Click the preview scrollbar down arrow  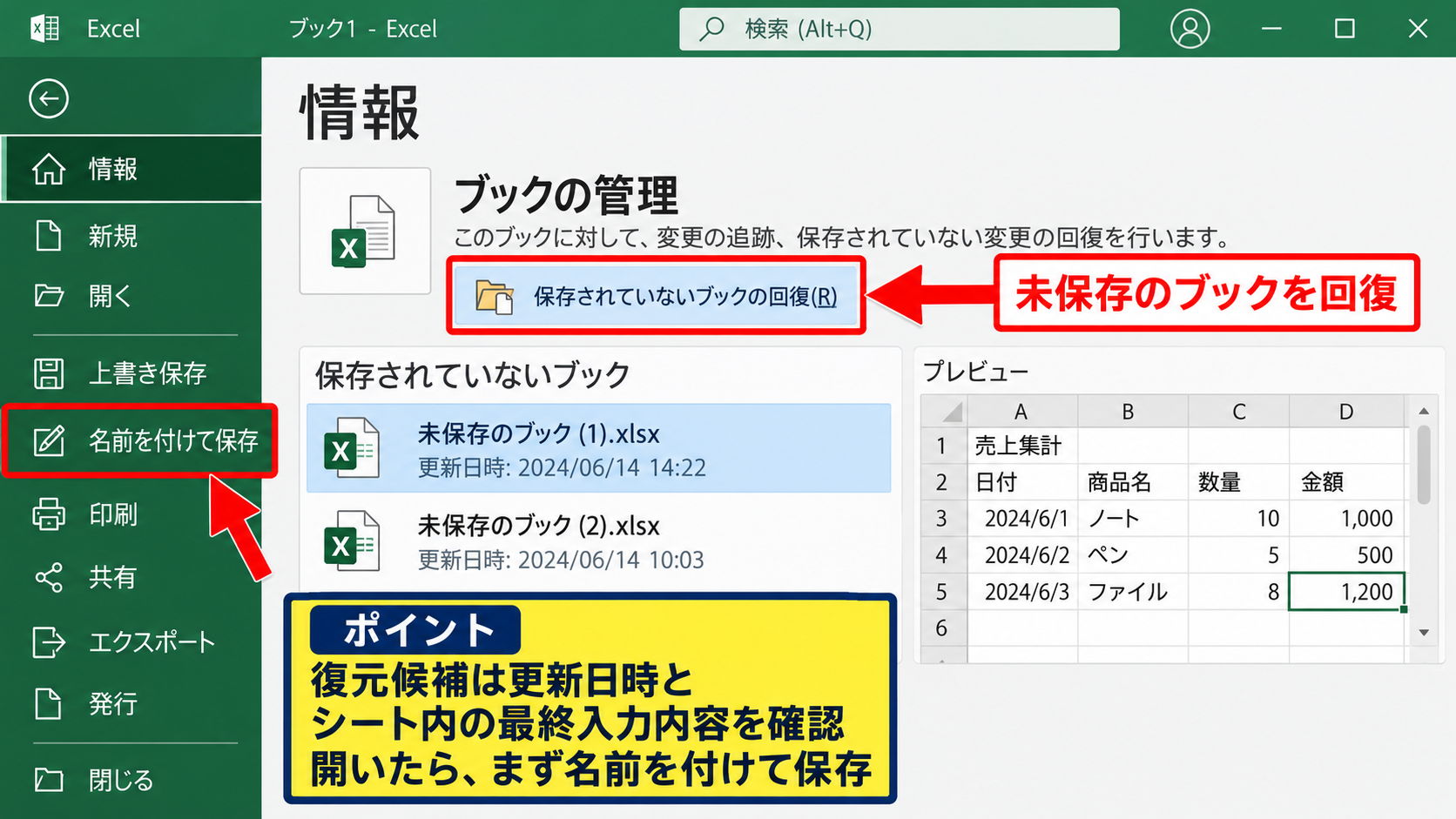[1424, 633]
